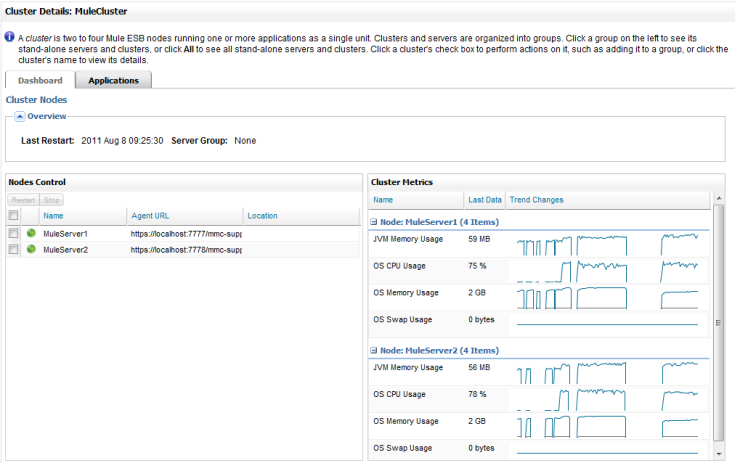Select the 56 MB value for MuleServer2
The height and width of the screenshot is (463, 735).
[479, 367]
